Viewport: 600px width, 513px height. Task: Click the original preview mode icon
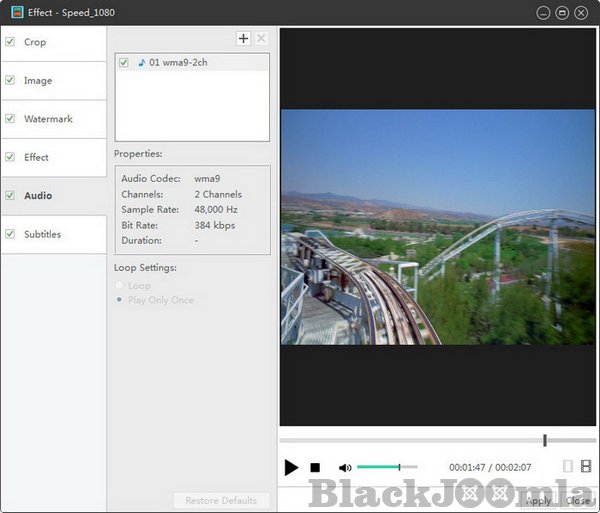coord(568,466)
